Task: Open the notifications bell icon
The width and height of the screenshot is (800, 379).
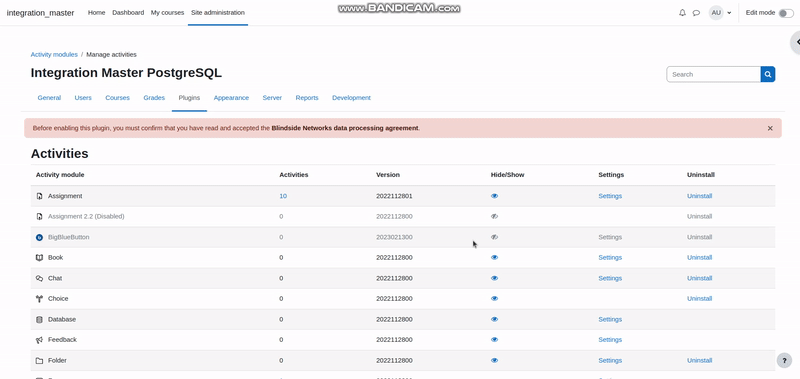Action: pyautogui.click(x=682, y=13)
